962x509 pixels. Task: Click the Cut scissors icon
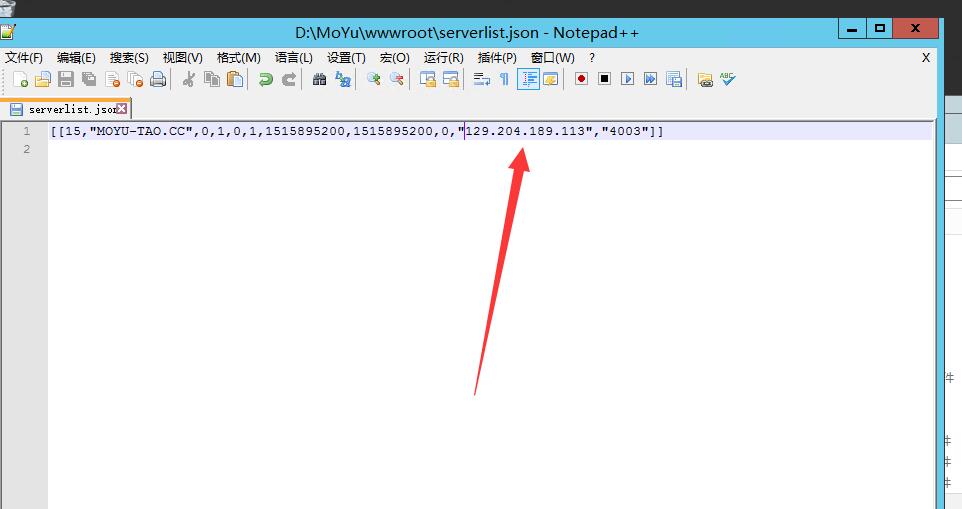(x=188, y=79)
